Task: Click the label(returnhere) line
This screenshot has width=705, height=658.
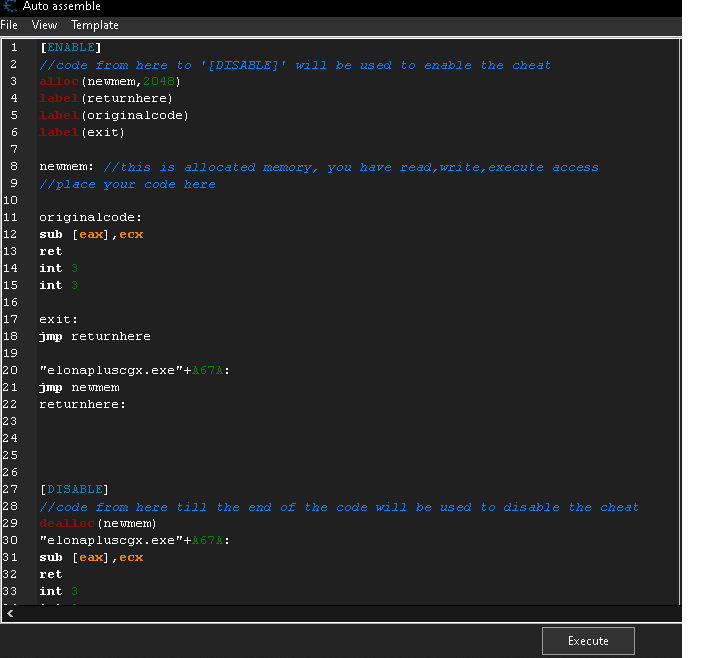Action: point(106,99)
